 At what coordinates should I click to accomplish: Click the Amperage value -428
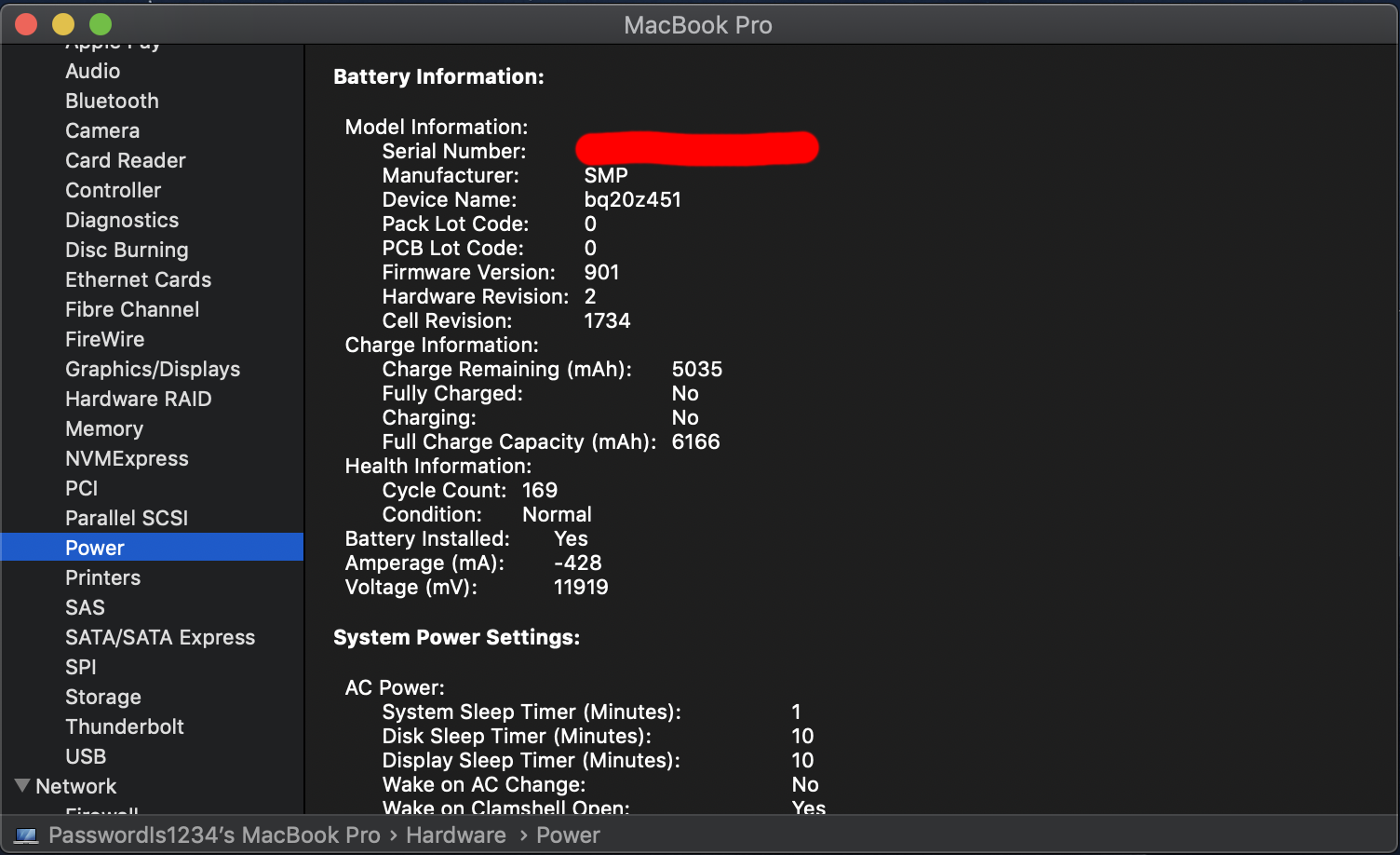coord(578,563)
